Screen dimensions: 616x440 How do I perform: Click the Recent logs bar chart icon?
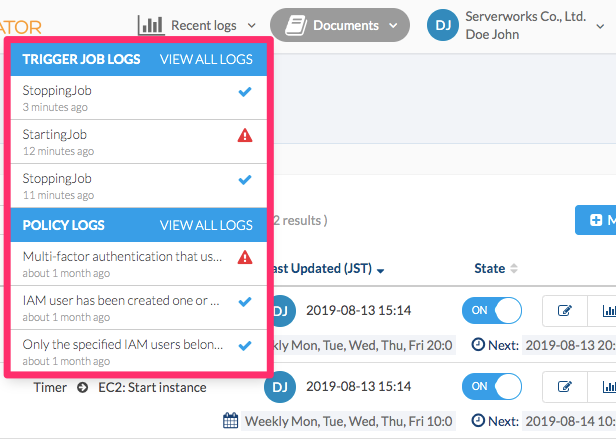tap(151, 26)
